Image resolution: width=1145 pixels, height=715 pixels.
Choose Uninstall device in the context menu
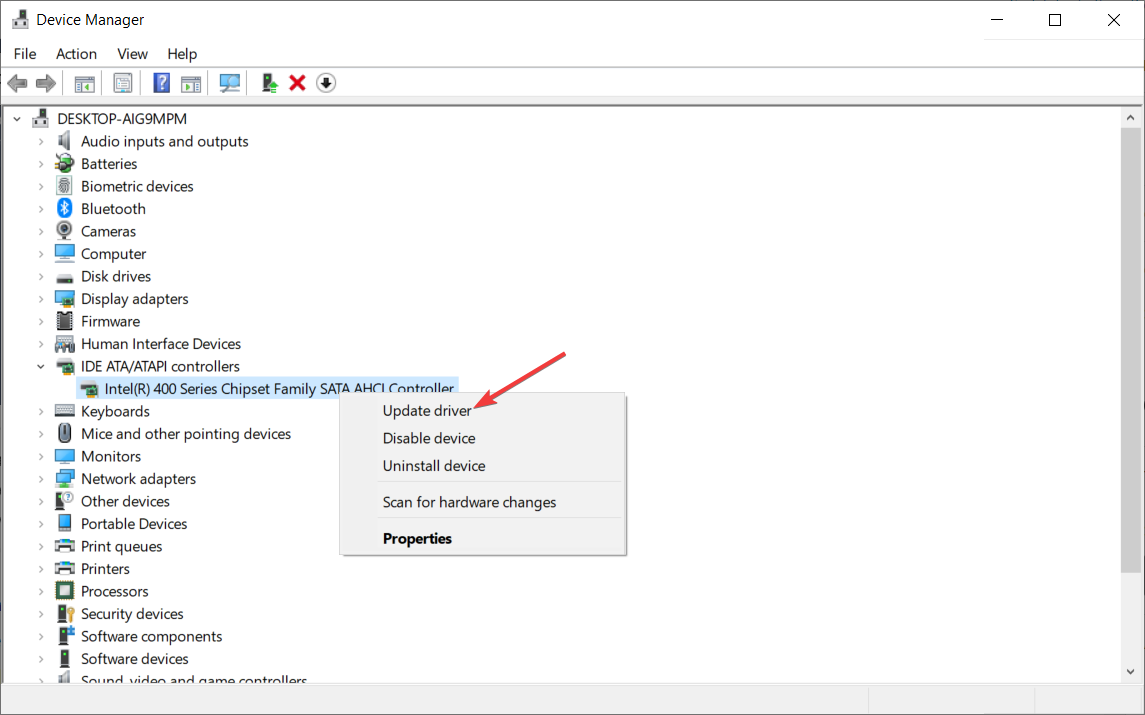point(483,466)
